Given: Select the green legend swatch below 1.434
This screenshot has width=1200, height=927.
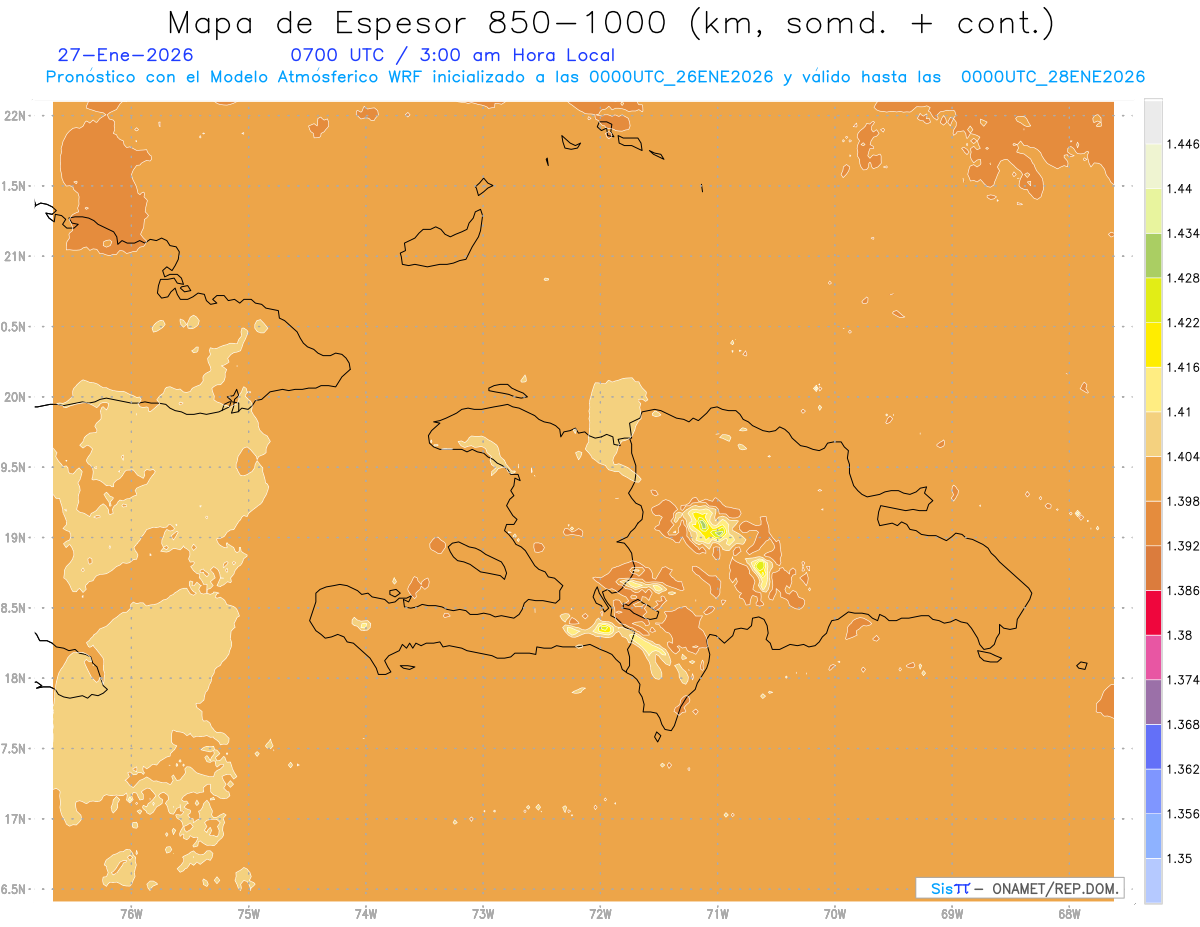Looking at the screenshot, I should coord(1152,256).
